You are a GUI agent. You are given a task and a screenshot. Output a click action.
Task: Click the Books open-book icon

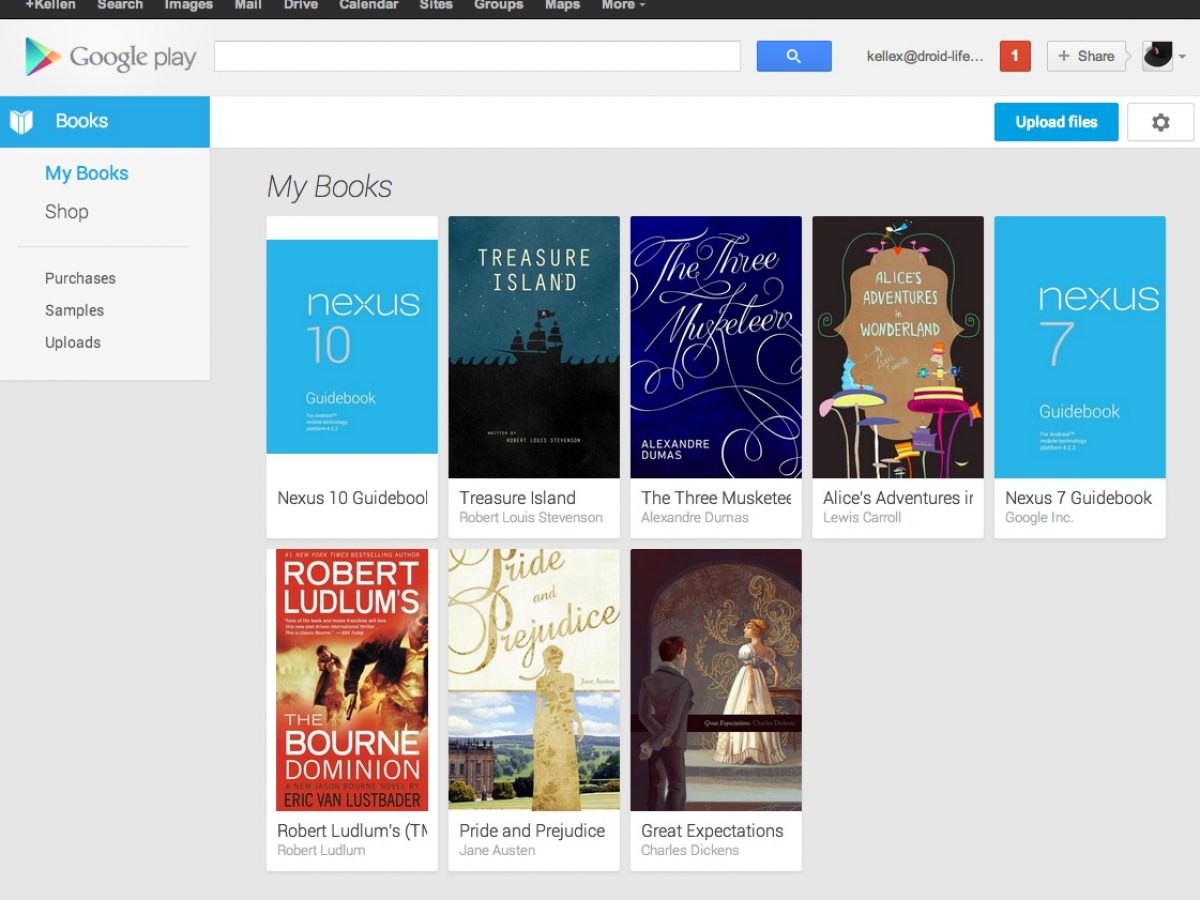pyautogui.click(x=22, y=122)
